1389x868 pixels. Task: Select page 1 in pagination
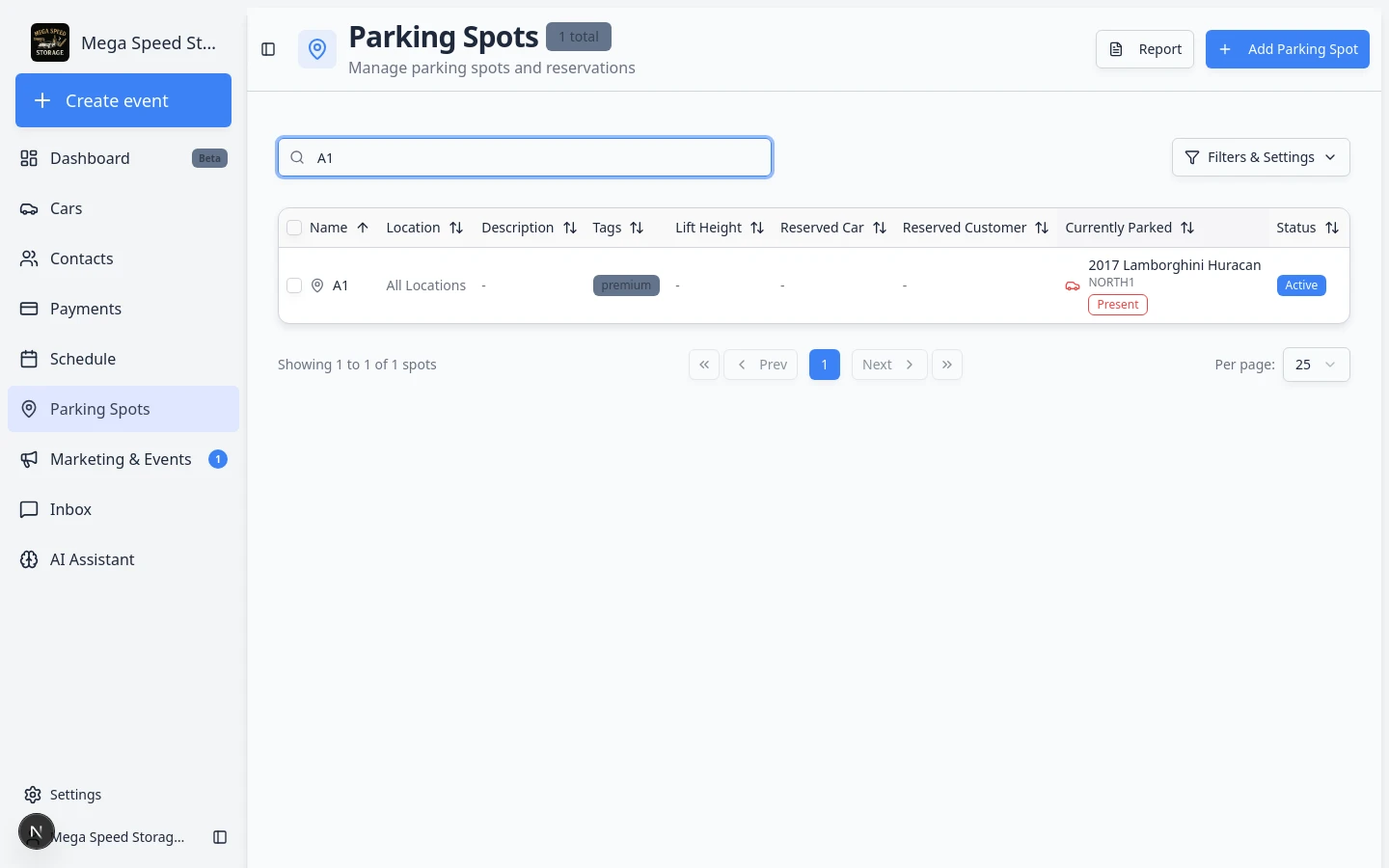pos(825,365)
